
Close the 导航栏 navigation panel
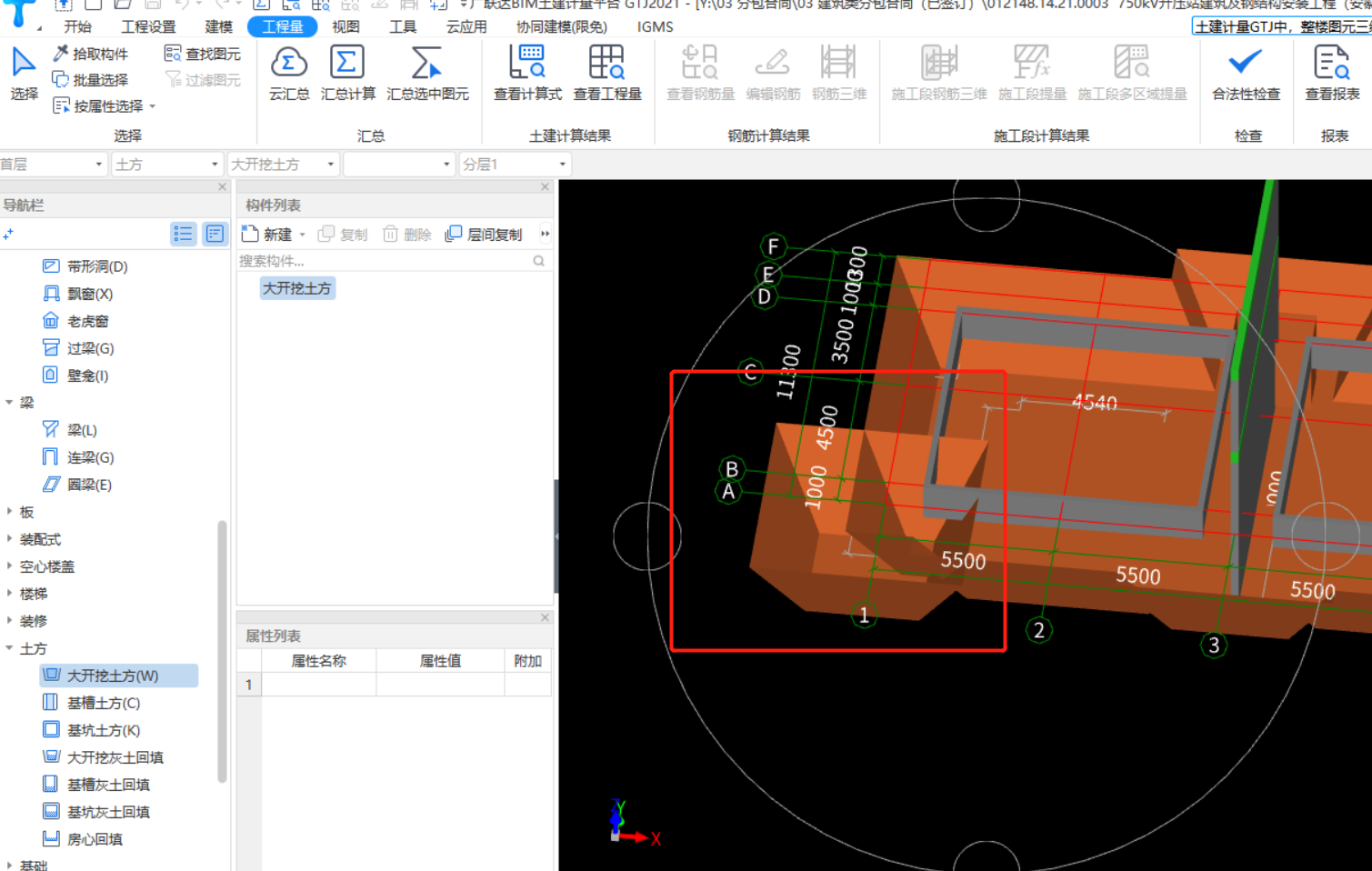click(x=223, y=186)
